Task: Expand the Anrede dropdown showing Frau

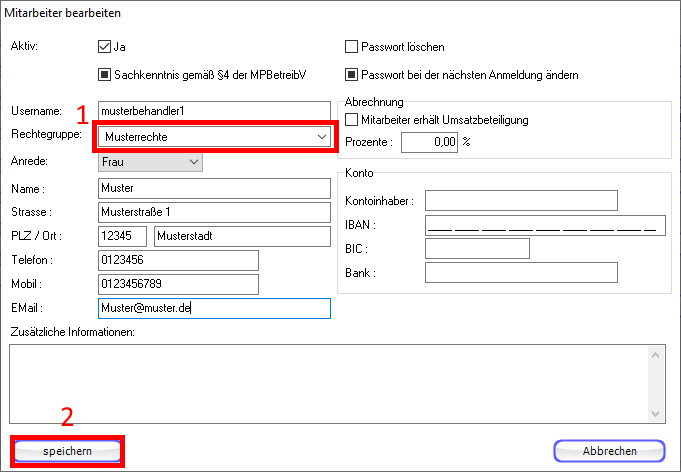Action: click(150, 161)
